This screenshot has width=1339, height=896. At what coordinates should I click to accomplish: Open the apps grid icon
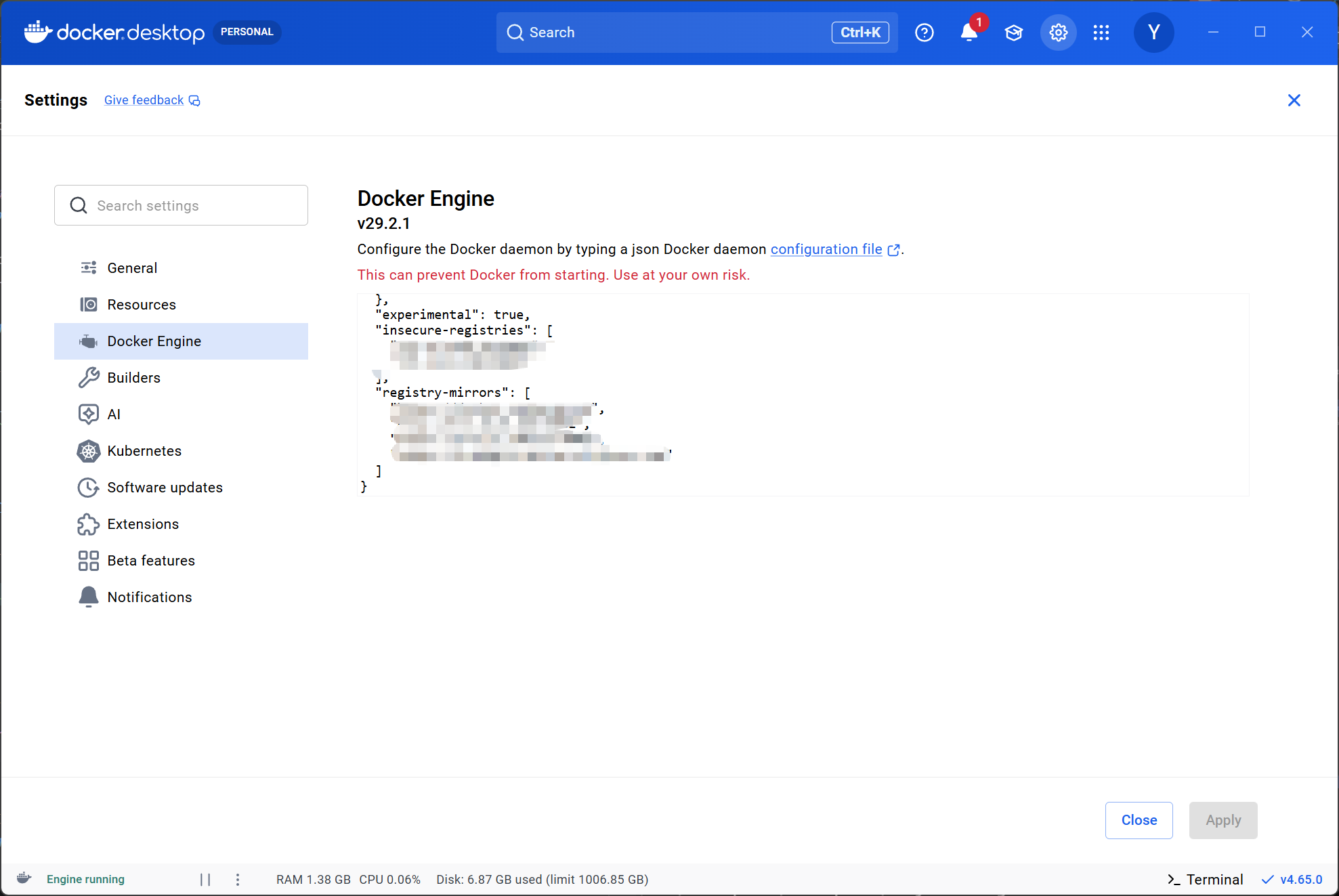pyautogui.click(x=1101, y=33)
